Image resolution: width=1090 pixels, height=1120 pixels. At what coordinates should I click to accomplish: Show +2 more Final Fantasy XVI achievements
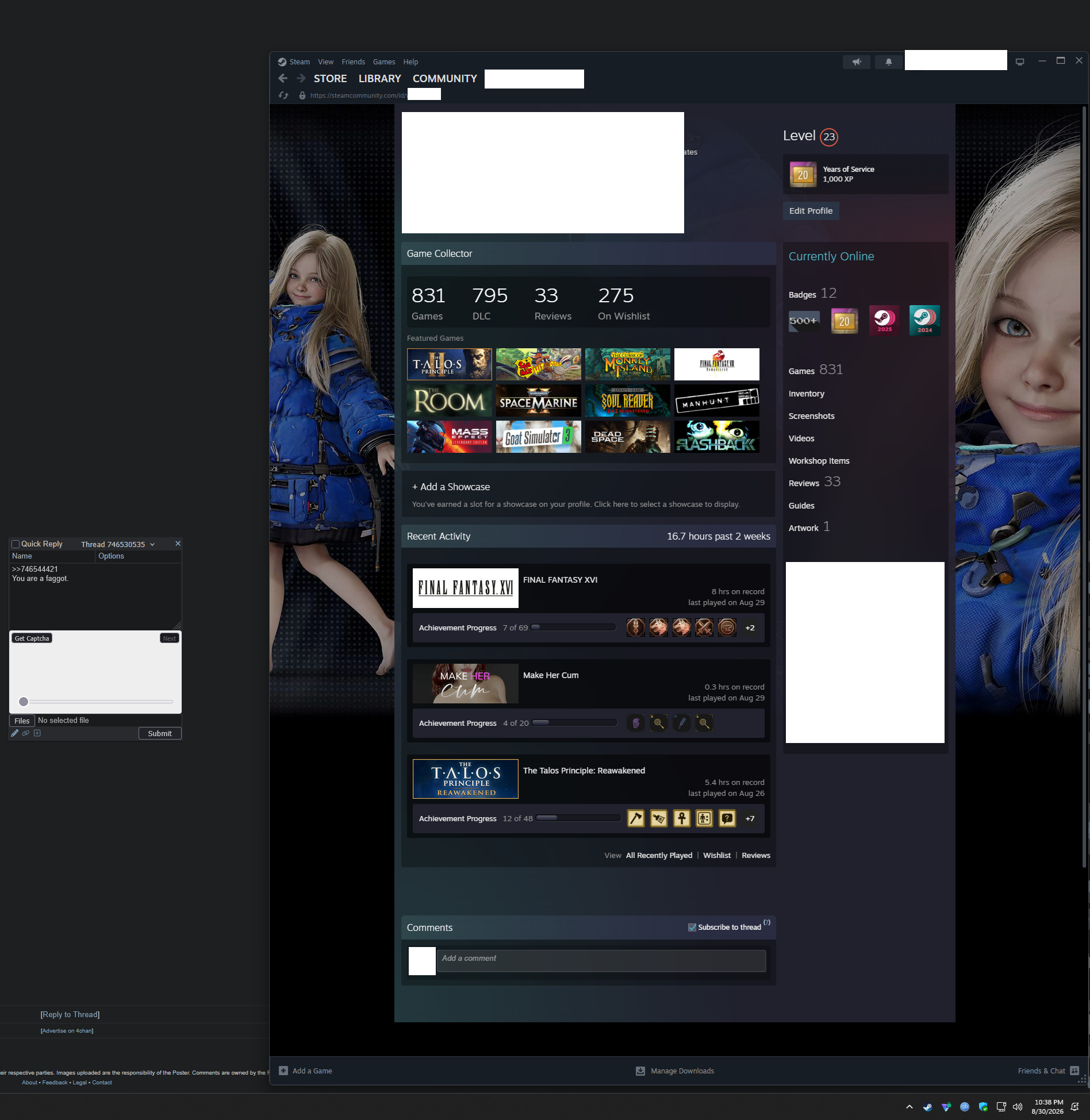click(750, 628)
